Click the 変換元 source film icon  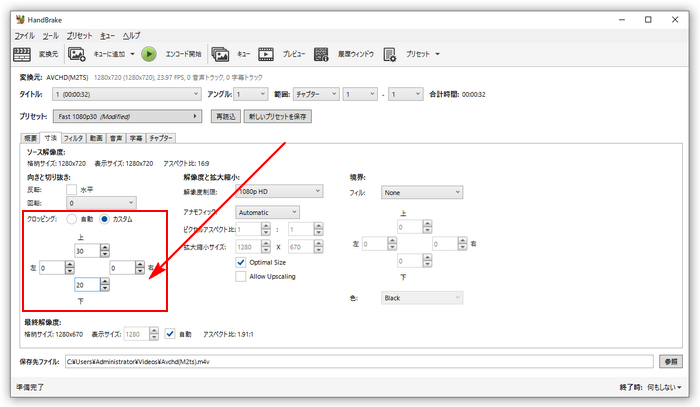(x=21, y=54)
